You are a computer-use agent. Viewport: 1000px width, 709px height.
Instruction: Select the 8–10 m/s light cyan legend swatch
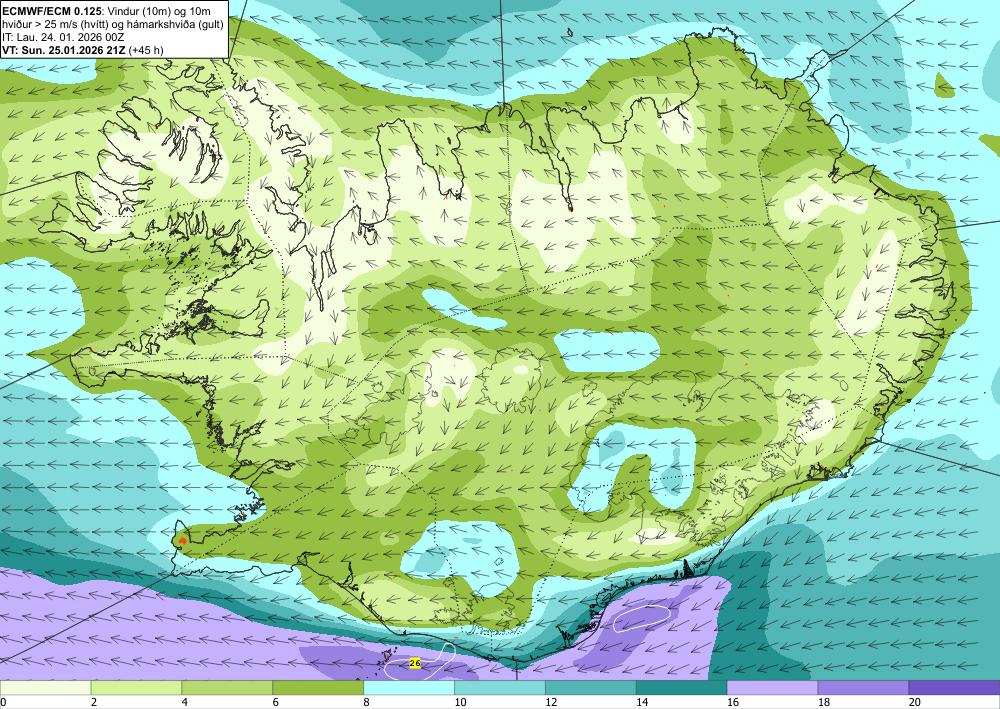(x=409, y=688)
